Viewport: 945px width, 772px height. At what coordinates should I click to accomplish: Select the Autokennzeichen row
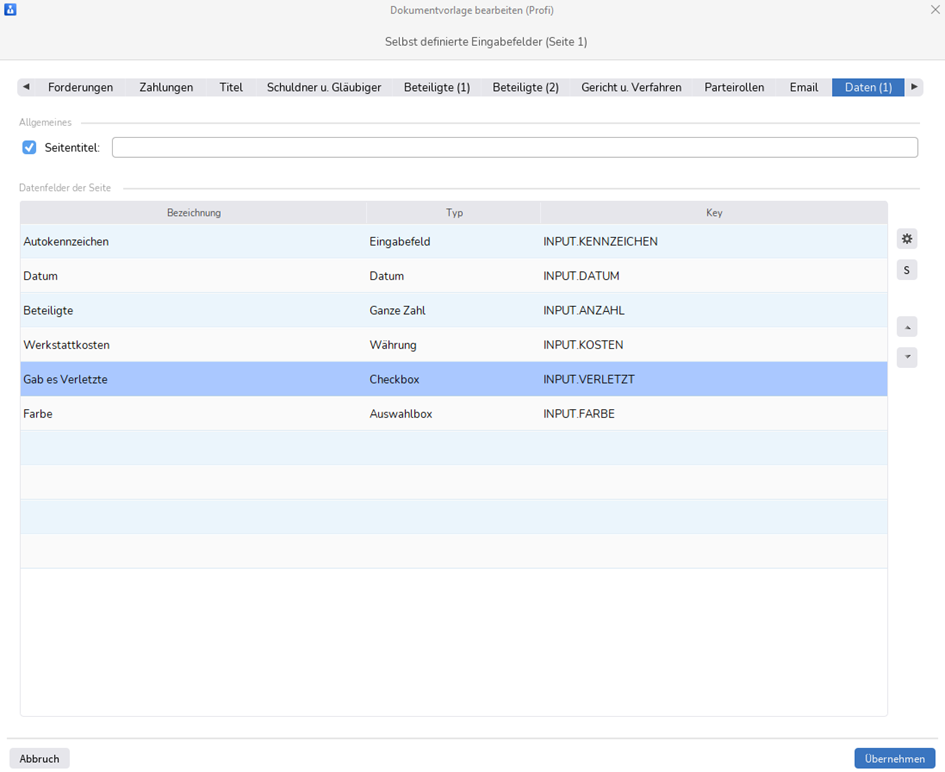pyautogui.click(x=454, y=242)
